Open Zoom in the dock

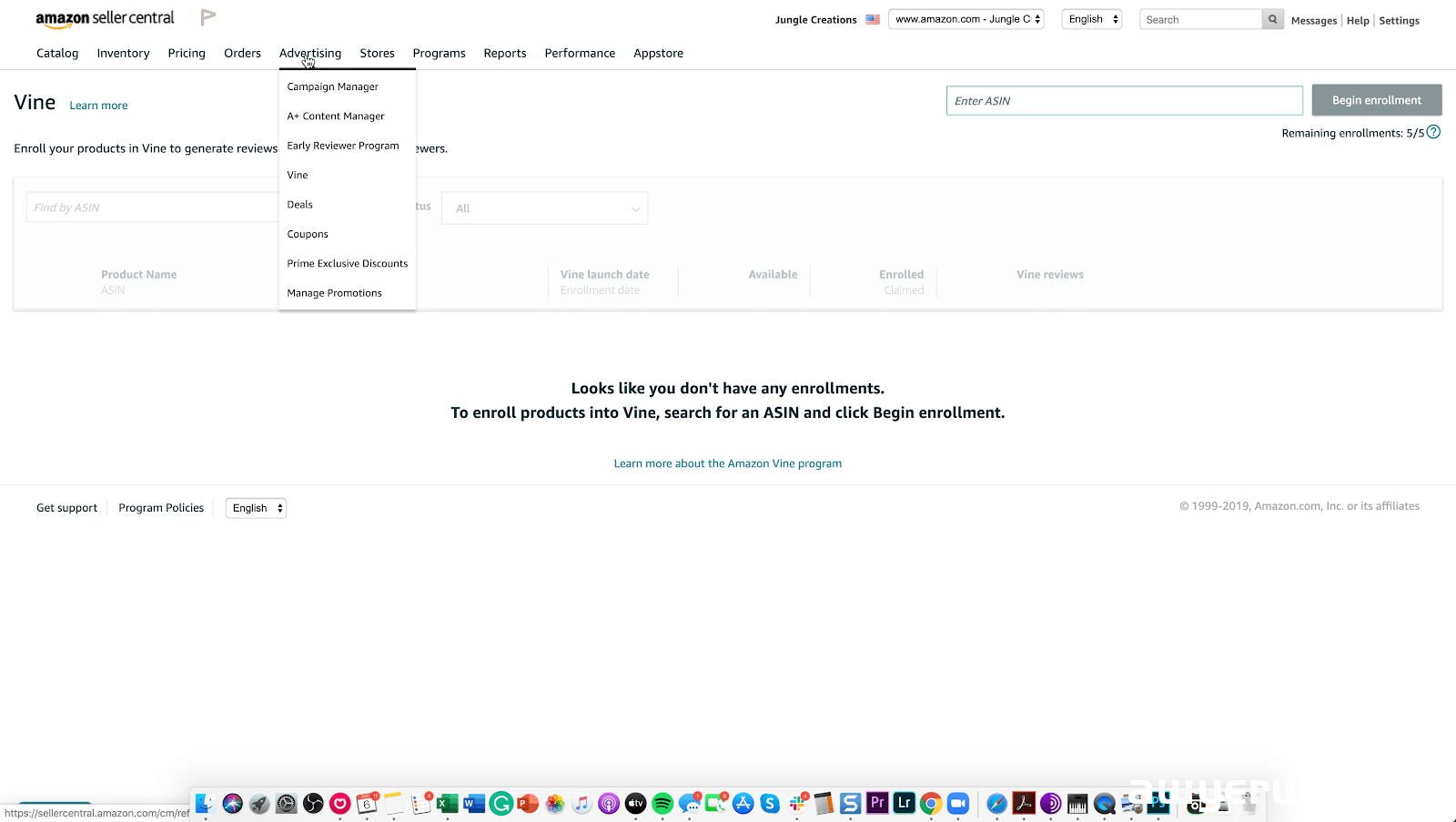click(x=957, y=803)
